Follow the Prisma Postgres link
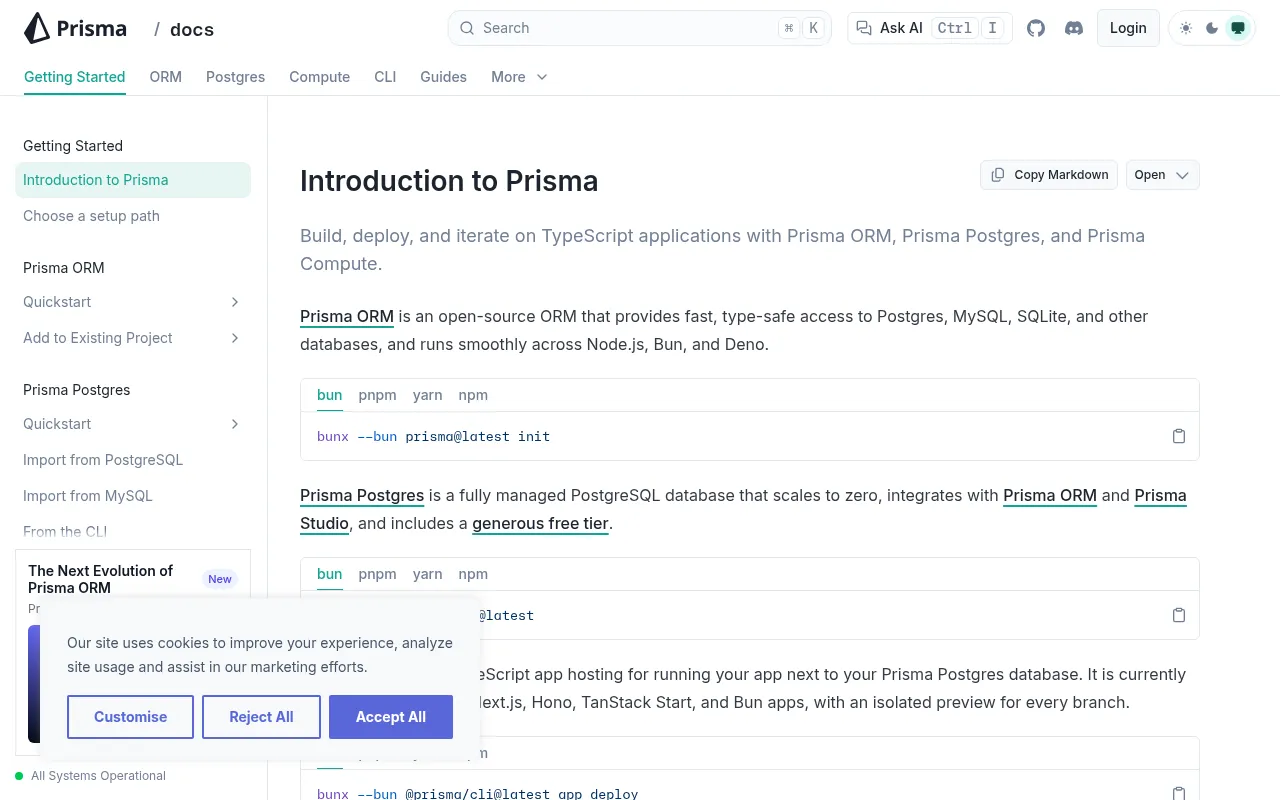This screenshot has width=1280, height=800. (362, 496)
